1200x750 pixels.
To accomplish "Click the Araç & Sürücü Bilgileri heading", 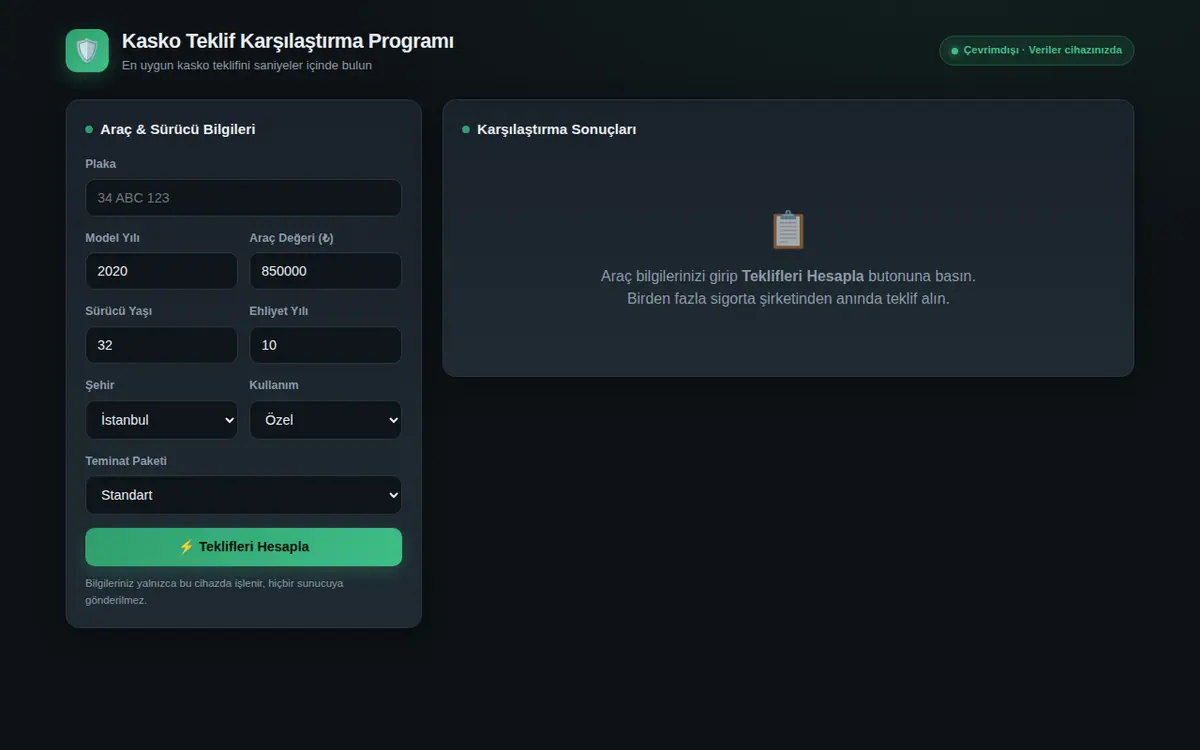I will [x=178, y=129].
